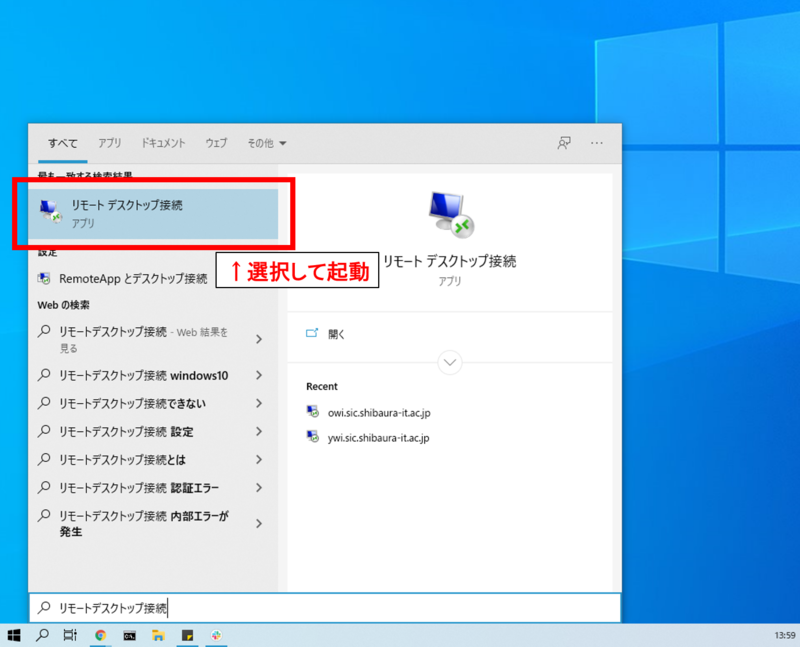Select the すべて tab

(x=63, y=143)
